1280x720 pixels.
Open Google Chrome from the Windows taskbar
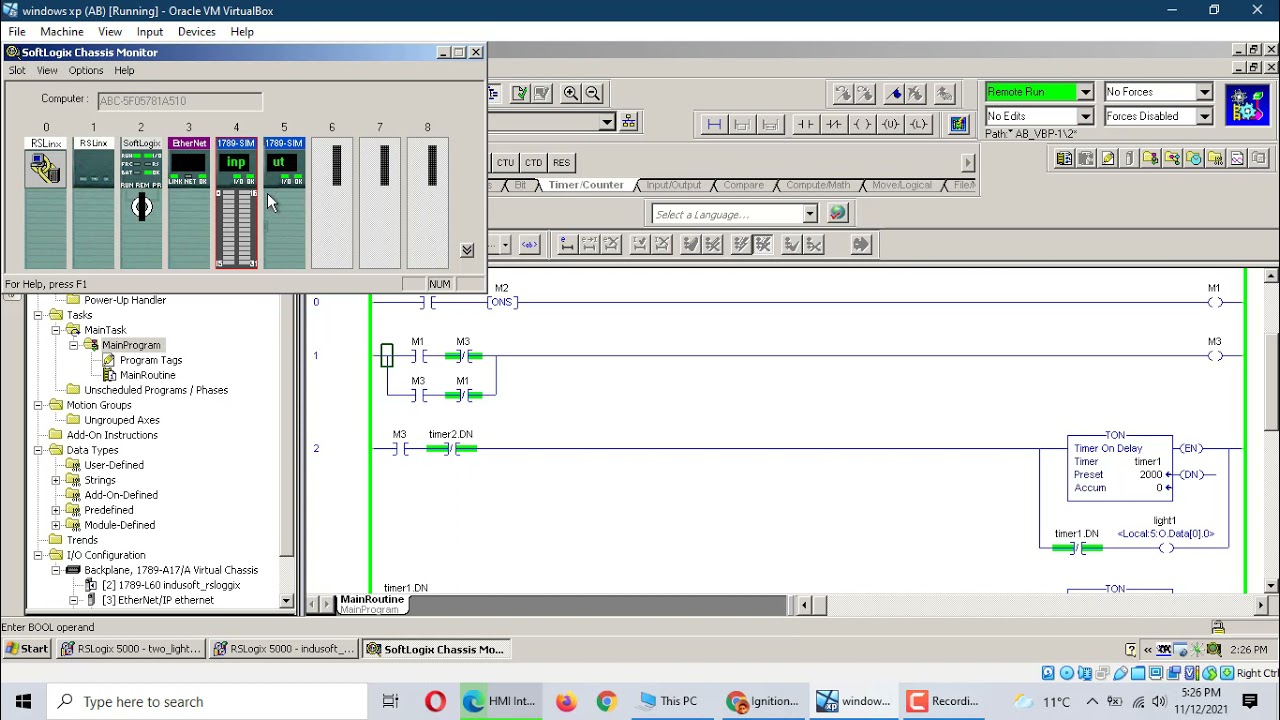(606, 701)
